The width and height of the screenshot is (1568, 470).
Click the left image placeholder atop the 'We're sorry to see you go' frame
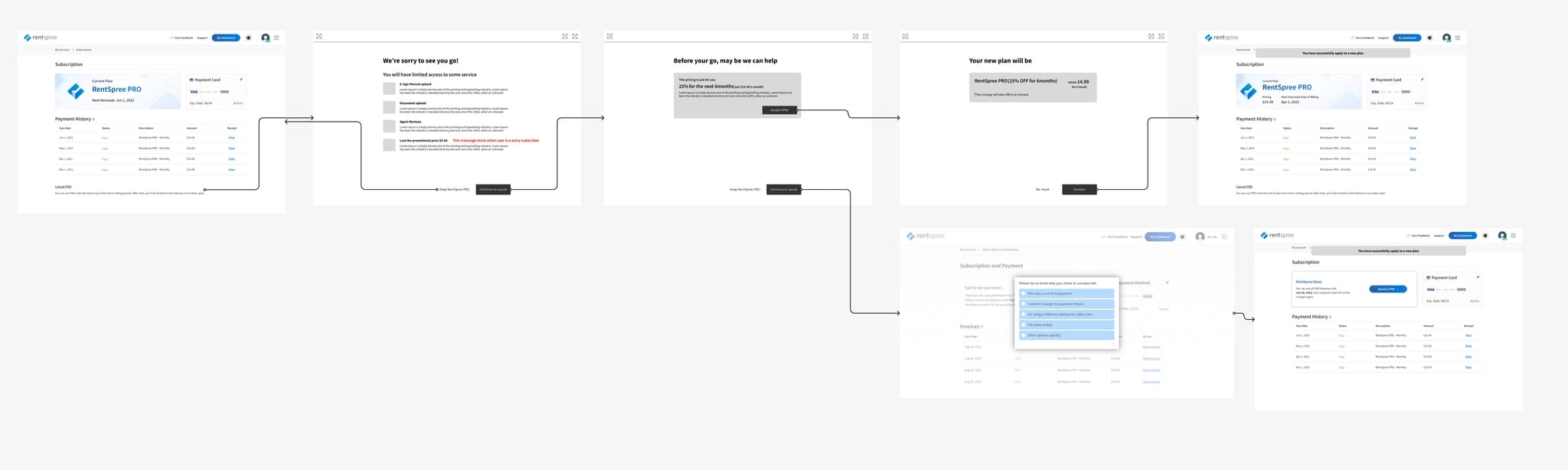pos(319,36)
